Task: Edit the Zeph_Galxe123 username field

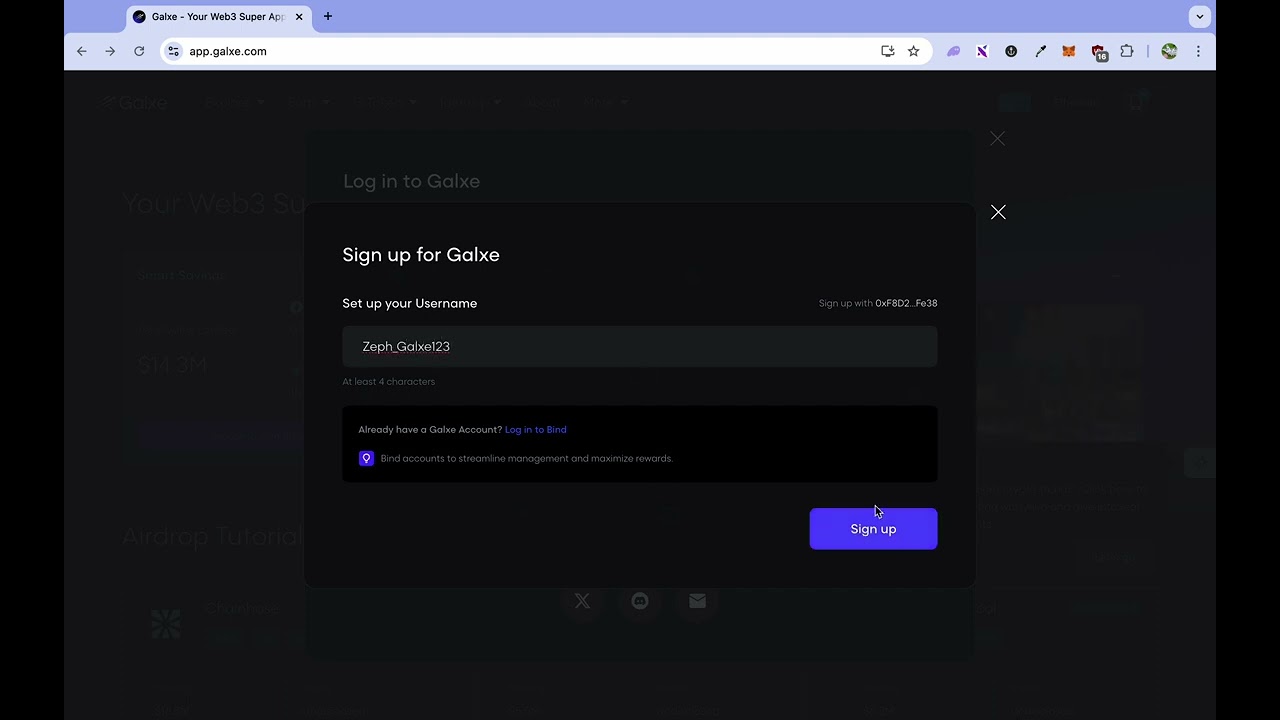Action: click(640, 346)
